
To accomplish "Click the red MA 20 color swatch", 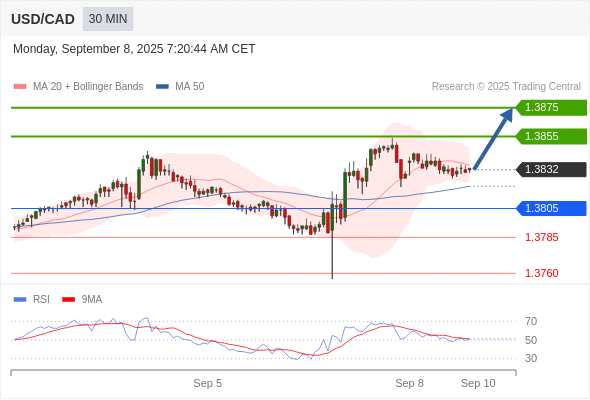I will pos(20,87).
